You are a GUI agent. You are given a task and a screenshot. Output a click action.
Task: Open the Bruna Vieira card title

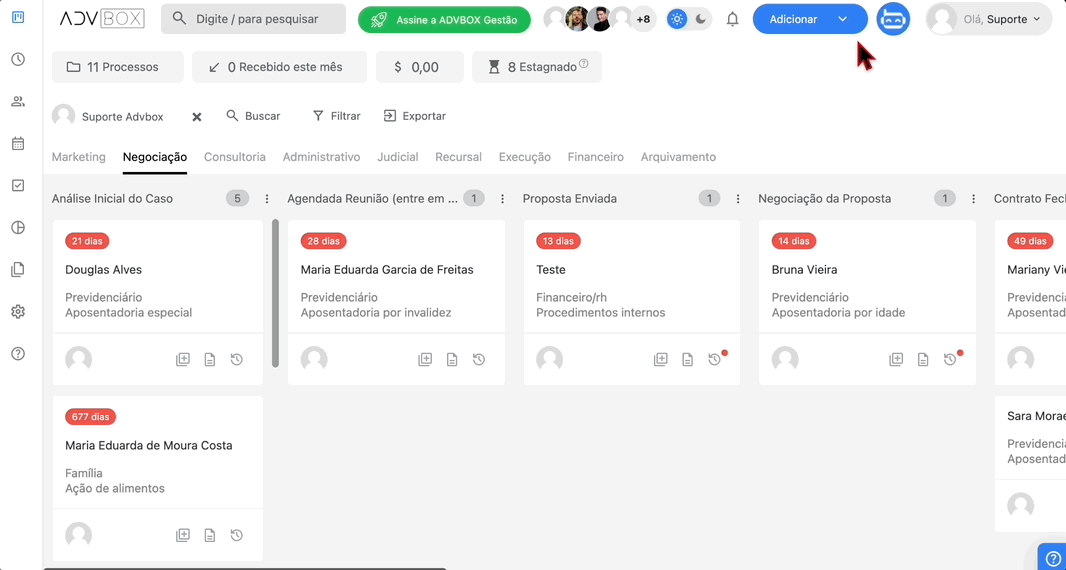(x=804, y=270)
